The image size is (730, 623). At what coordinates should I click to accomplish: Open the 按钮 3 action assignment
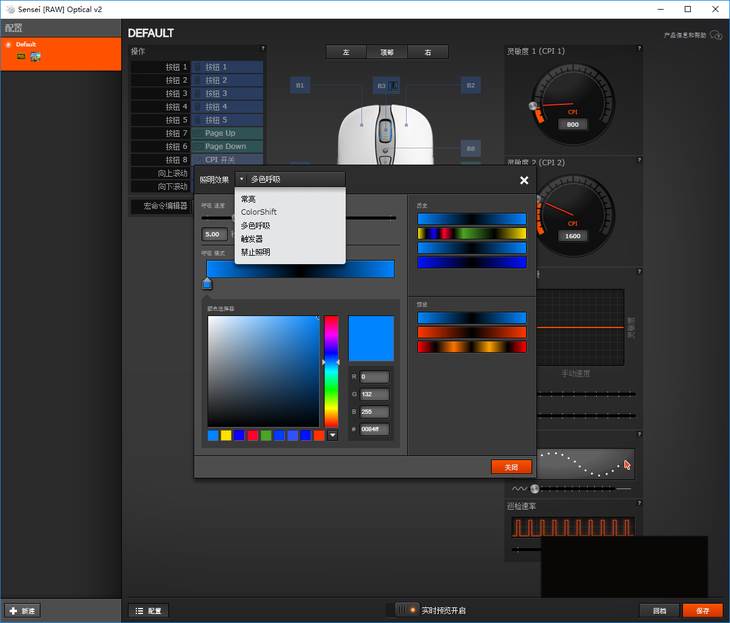tap(227, 93)
